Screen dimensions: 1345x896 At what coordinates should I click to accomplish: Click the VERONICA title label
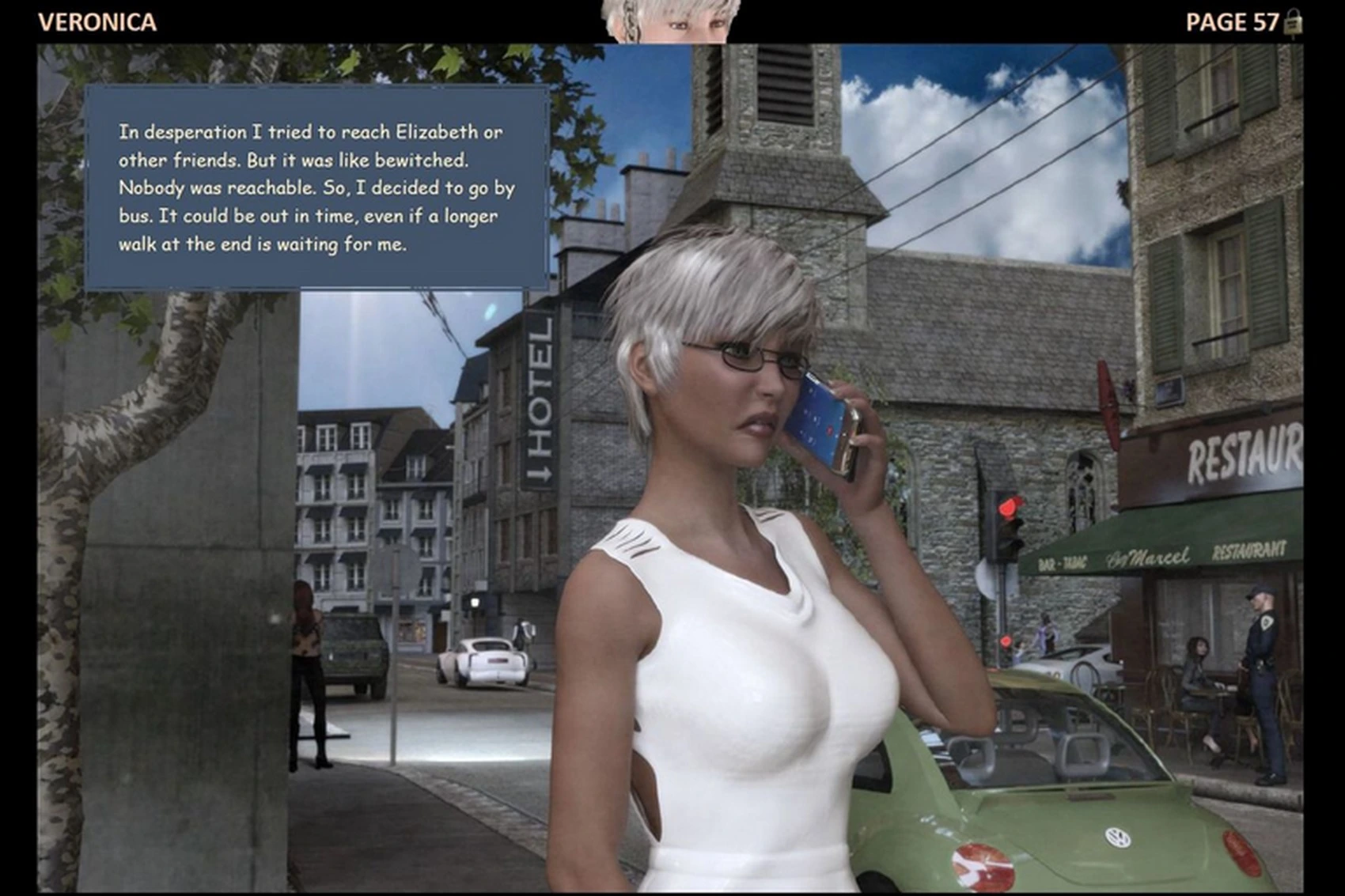97,22
